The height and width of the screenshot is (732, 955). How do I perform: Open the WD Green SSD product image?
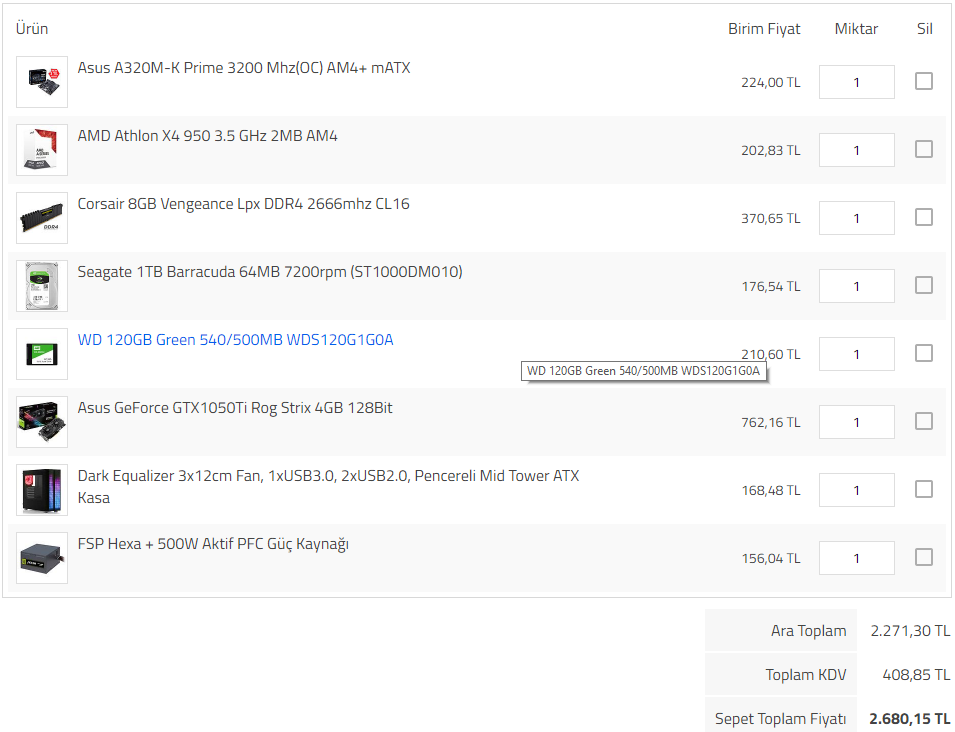tap(42, 354)
